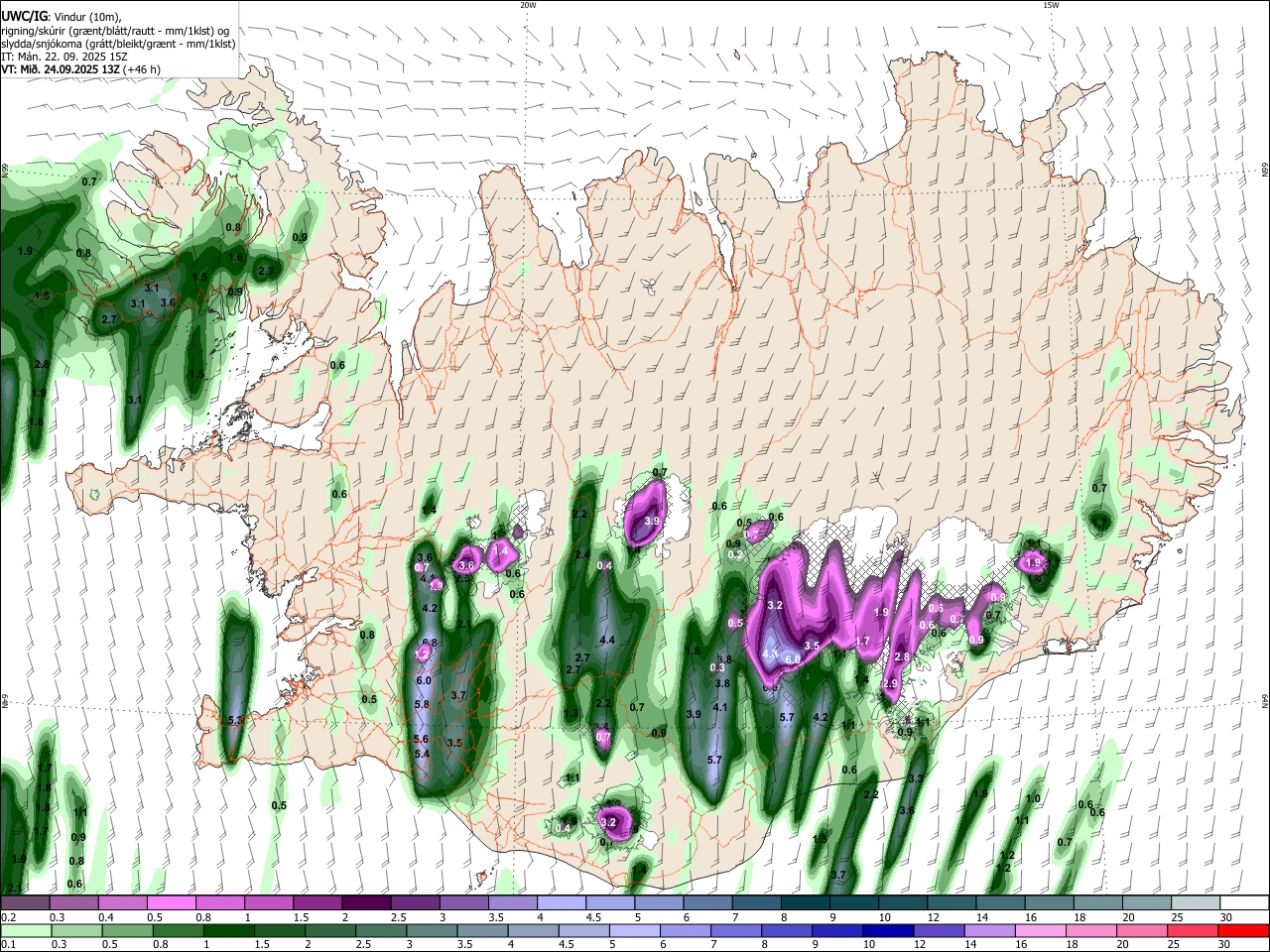Select the "slydda/snjókoma (grátt/bleikt/grænt - mm/1klst)" line
The width and height of the screenshot is (1270, 952).
(x=118, y=43)
